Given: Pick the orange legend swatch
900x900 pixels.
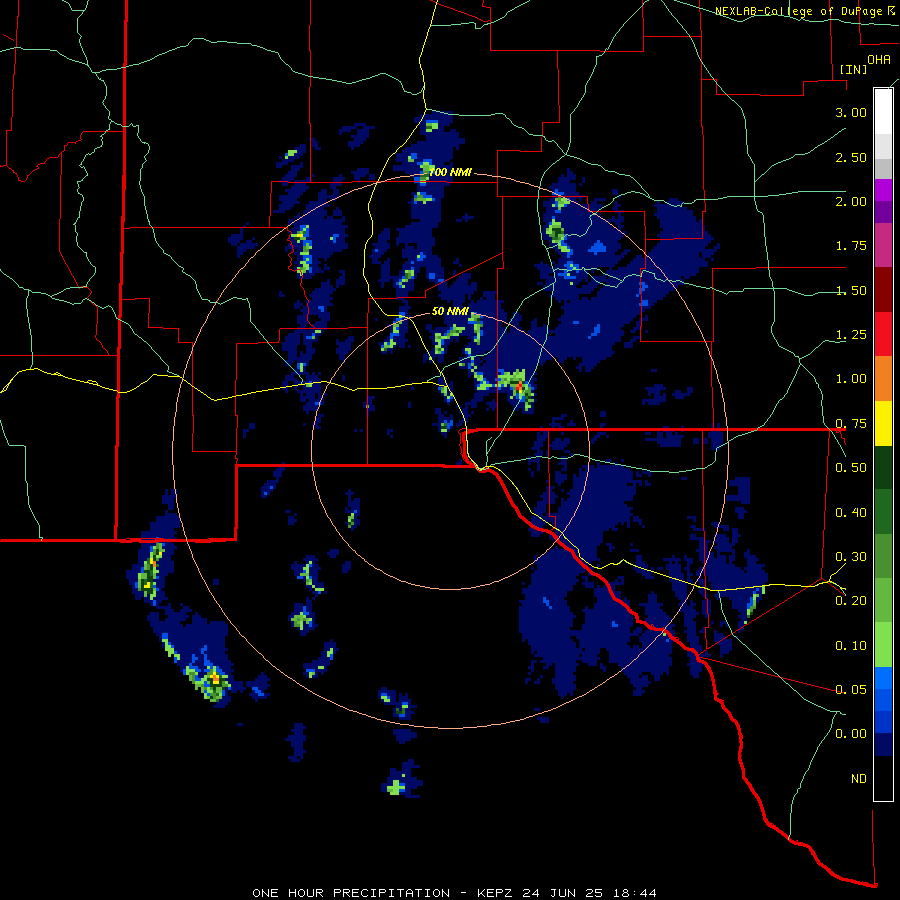Looking at the screenshot, I should 883,378.
